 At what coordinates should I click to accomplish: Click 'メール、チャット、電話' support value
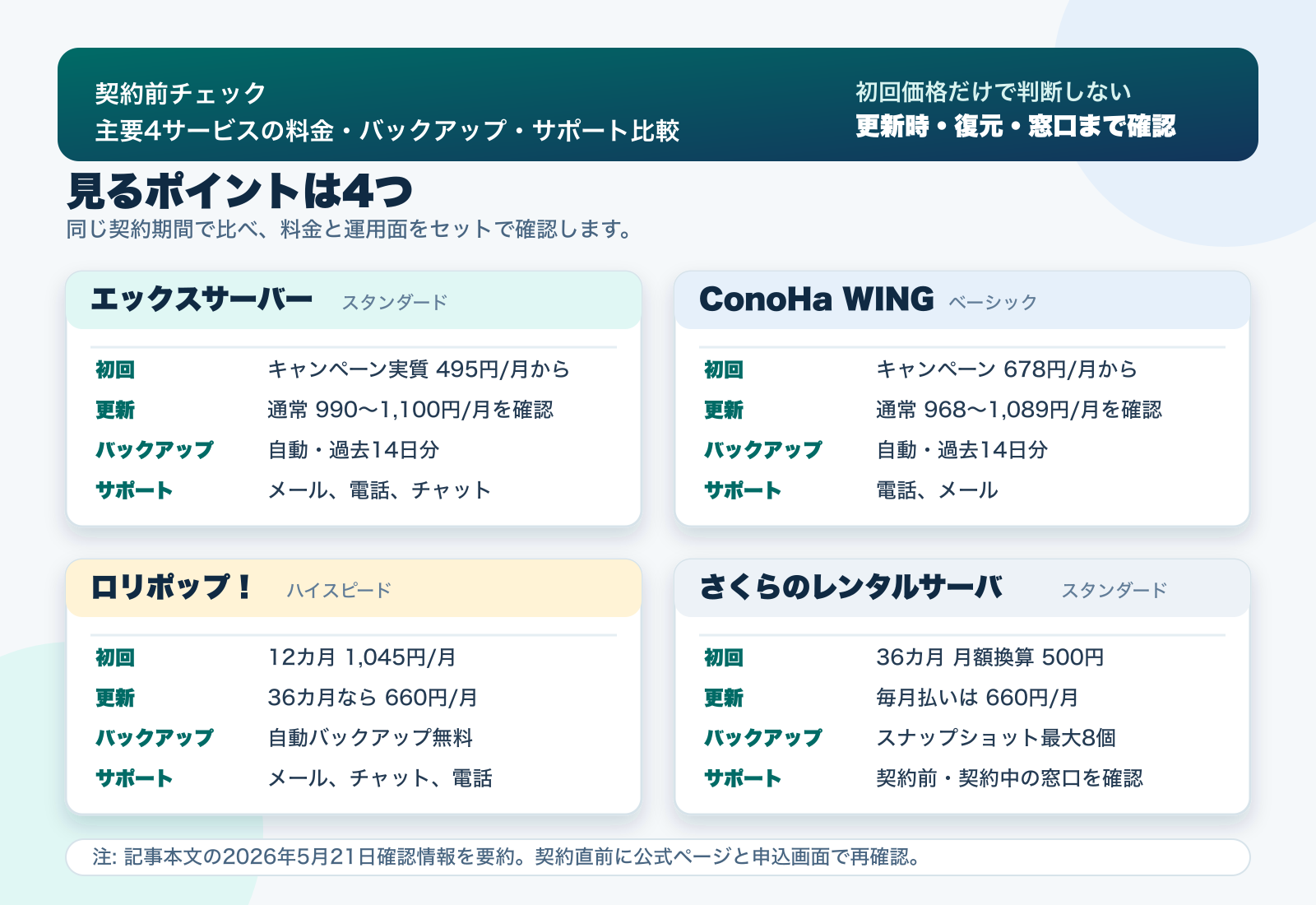point(379,778)
